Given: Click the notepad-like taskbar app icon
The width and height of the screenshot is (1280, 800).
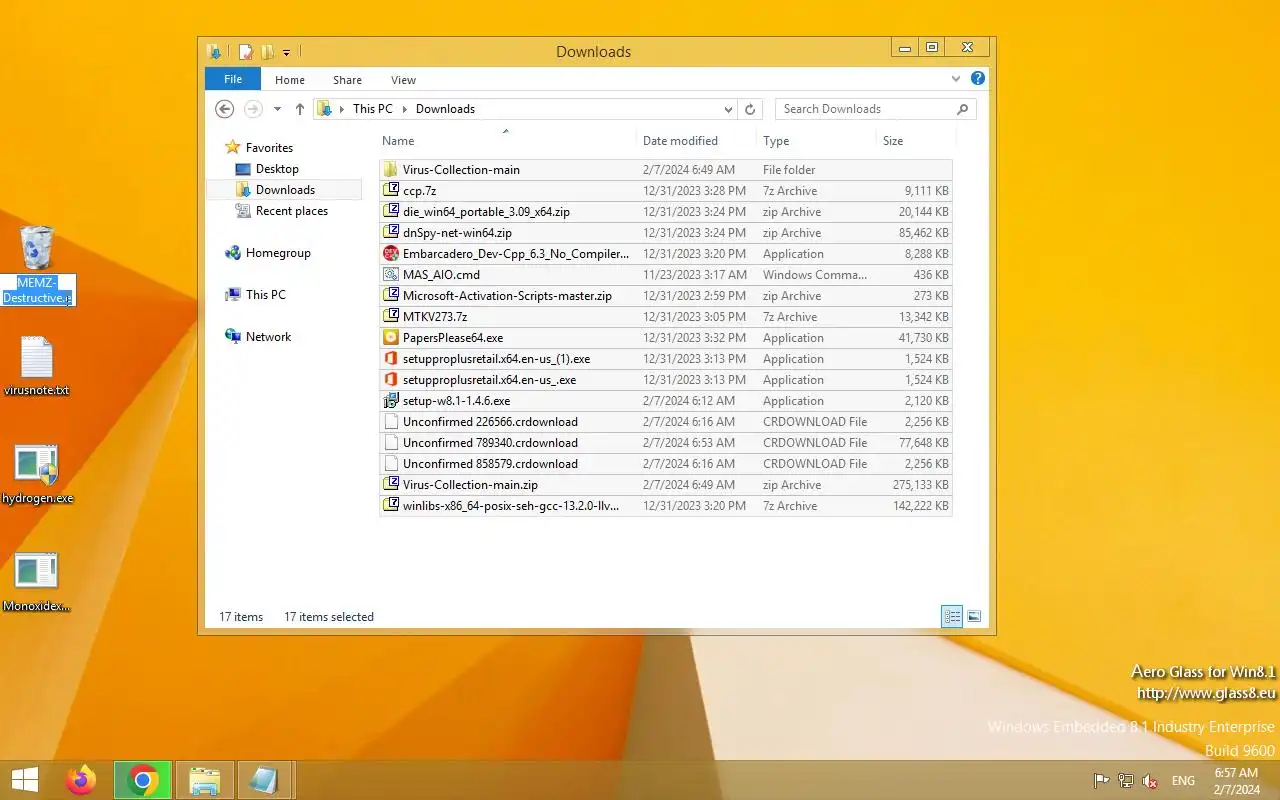Looking at the screenshot, I should [265, 780].
